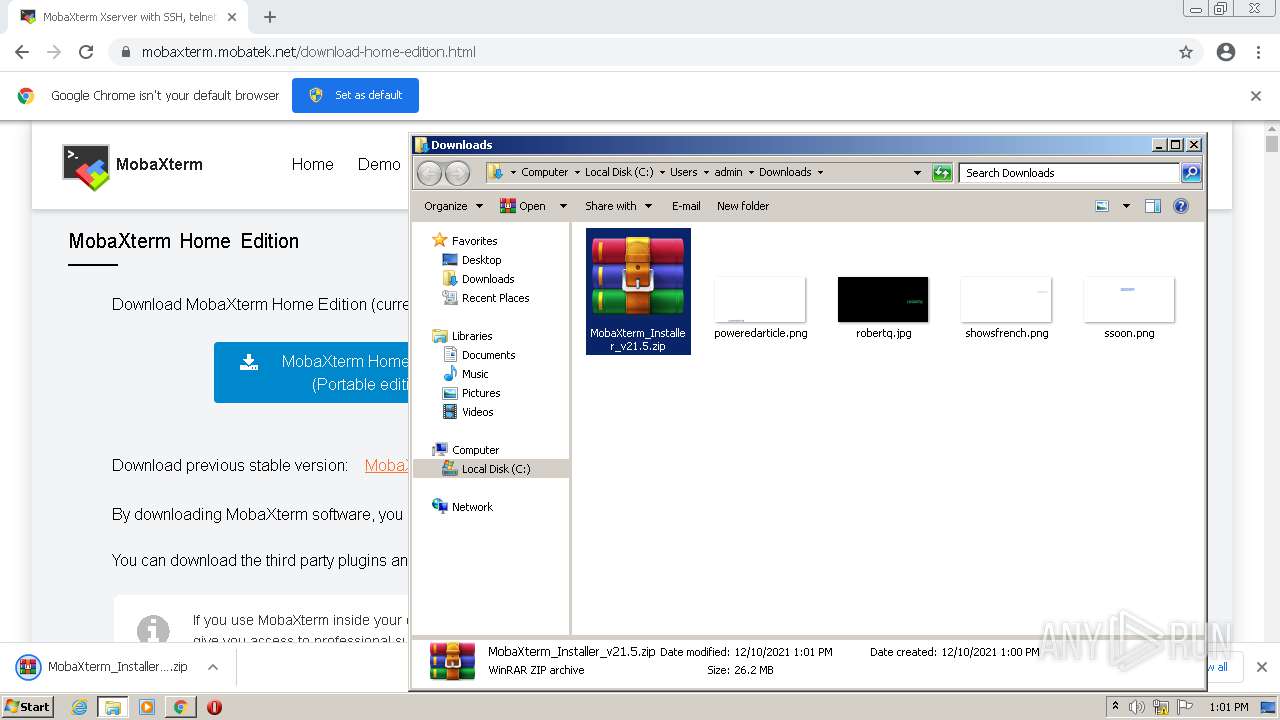Select the showsfrench.png thumbnail

point(1006,308)
